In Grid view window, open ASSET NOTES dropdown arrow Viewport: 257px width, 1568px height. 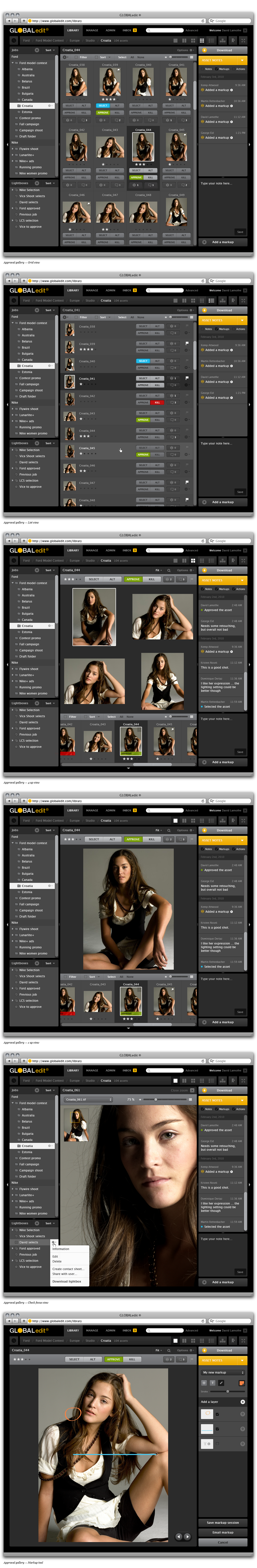pyautogui.click(x=242, y=60)
